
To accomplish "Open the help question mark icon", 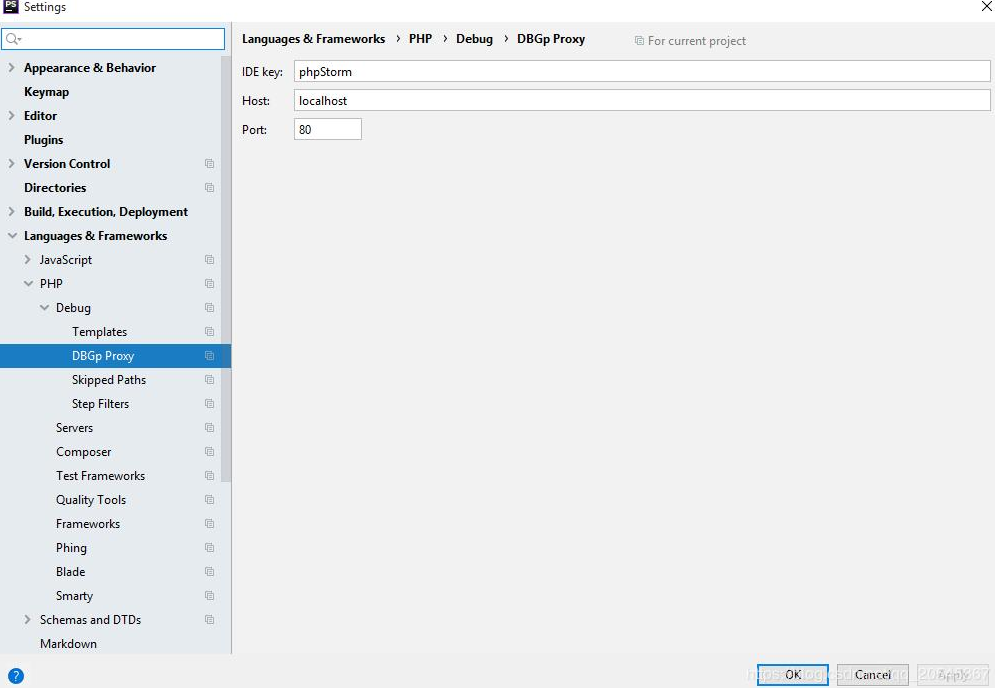I will (x=16, y=676).
